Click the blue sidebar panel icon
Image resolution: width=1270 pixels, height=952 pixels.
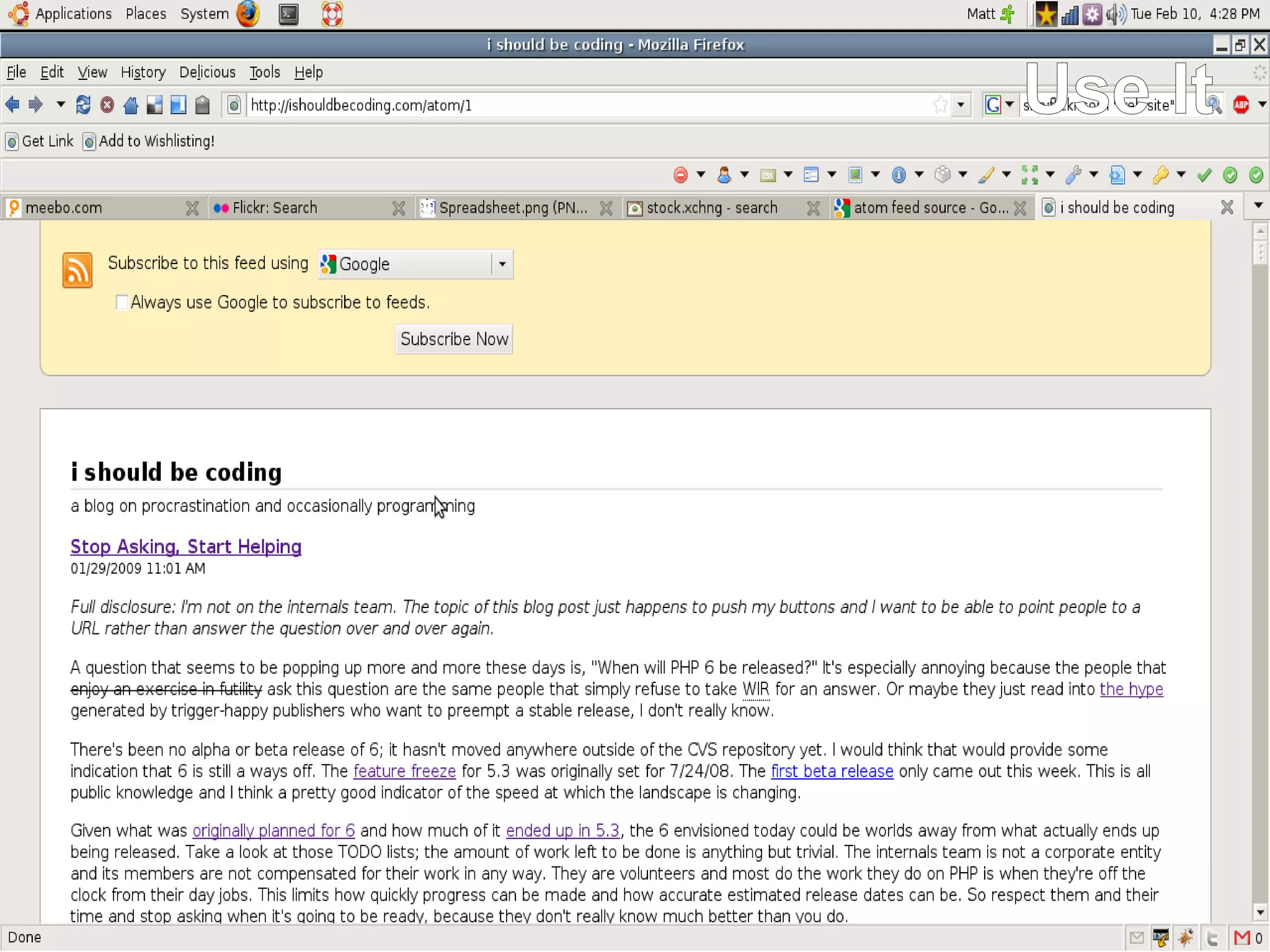coord(179,105)
